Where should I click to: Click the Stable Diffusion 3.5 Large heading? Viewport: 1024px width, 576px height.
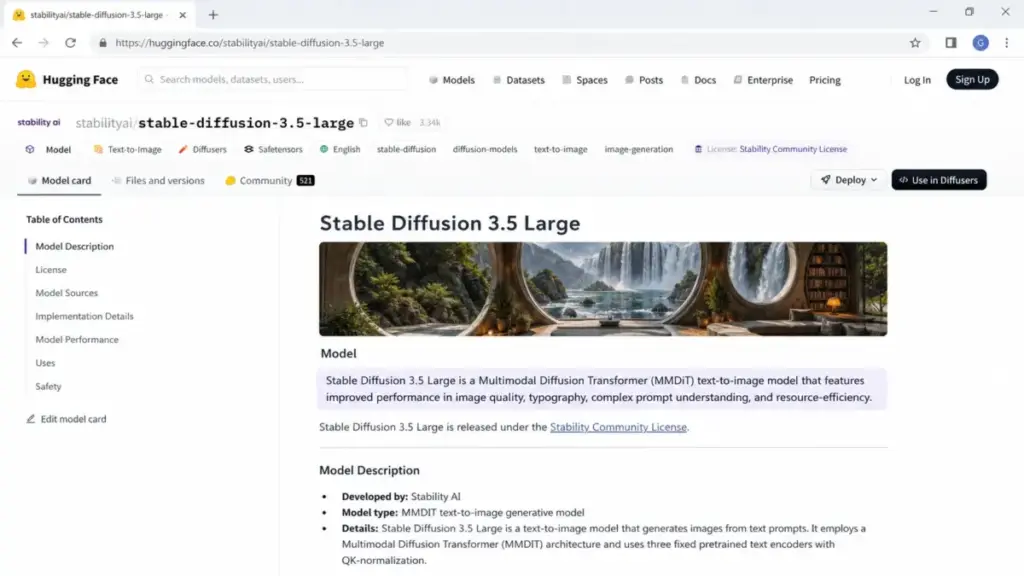coord(449,223)
